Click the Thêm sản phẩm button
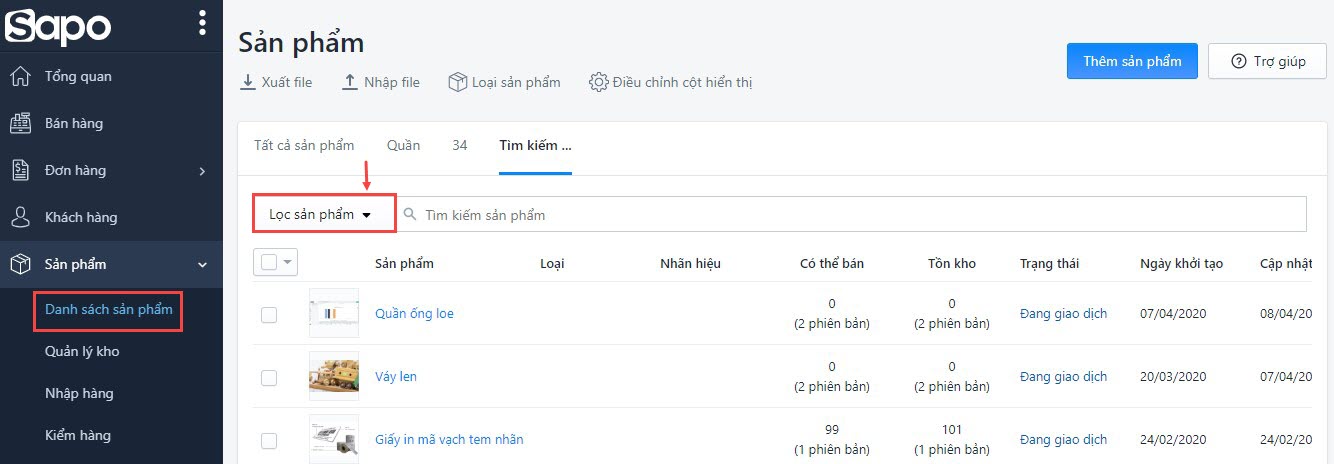Image resolution: width=1334 pixels, height=464 pixels. click(1132, 61)
